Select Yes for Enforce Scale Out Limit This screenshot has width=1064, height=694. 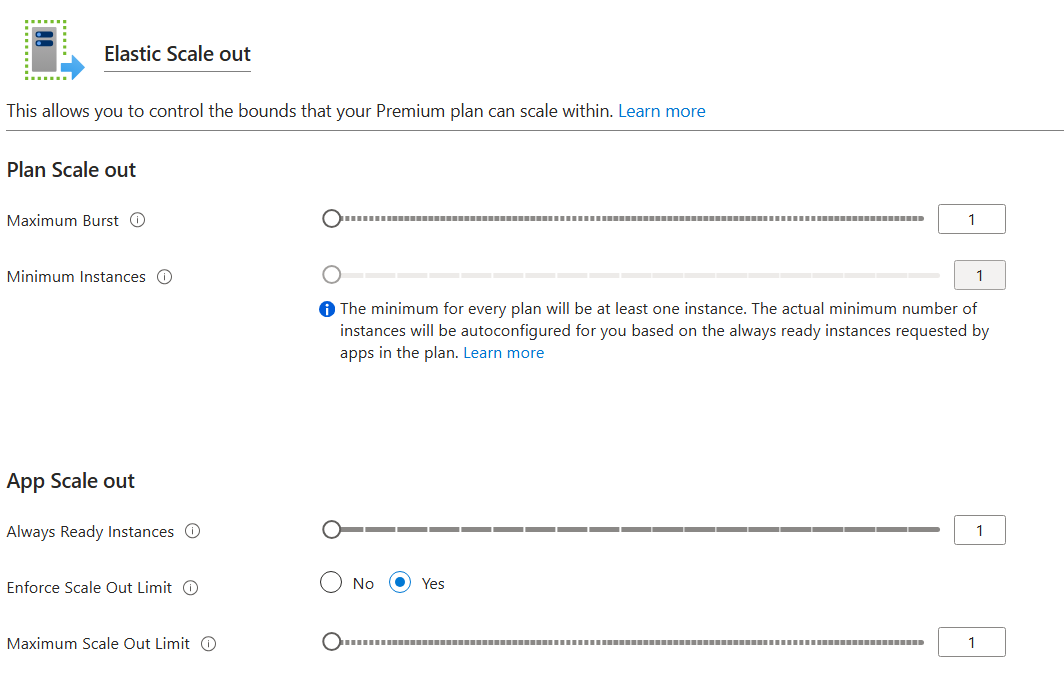[x=400, y=583]
